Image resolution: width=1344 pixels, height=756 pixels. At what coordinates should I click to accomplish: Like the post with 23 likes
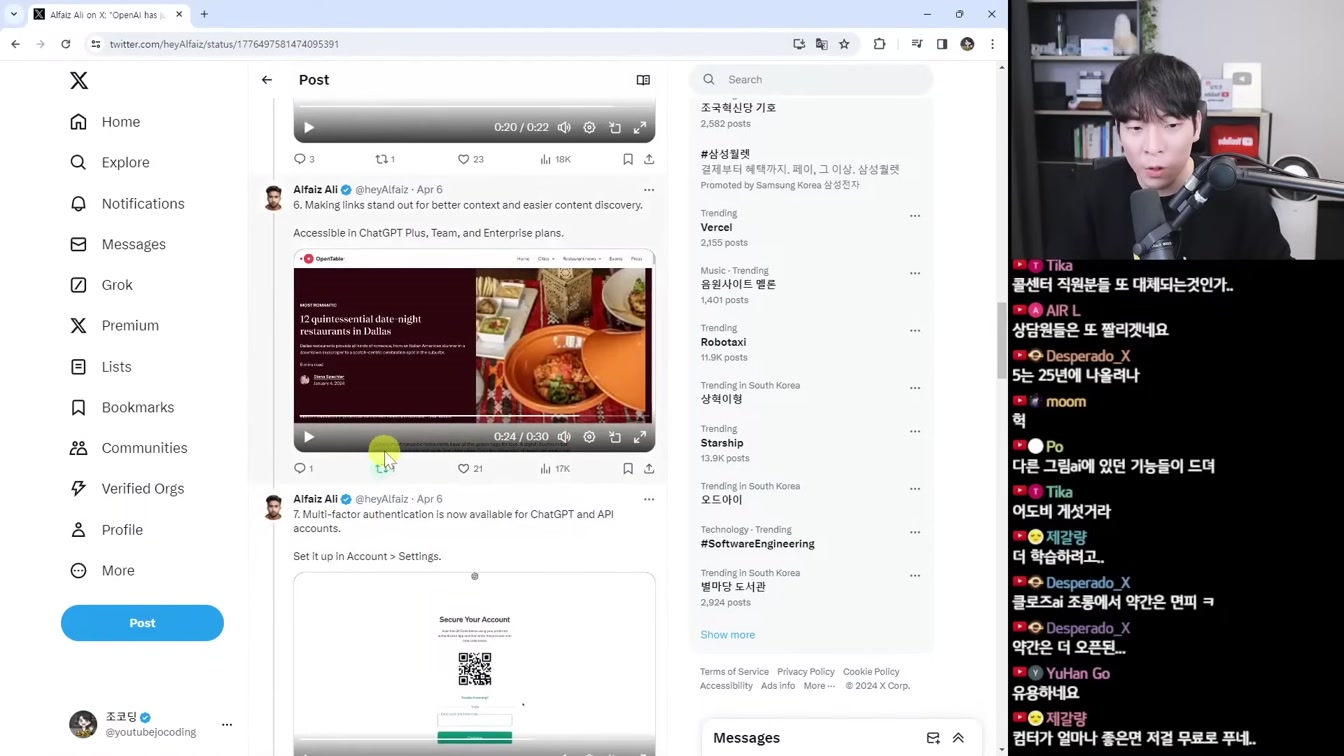[470, 159]
